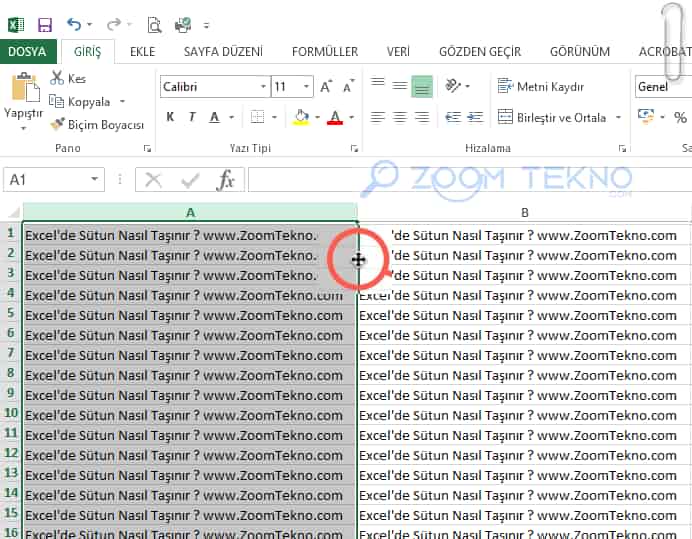Open the VERİ tab

pos(398,52)
